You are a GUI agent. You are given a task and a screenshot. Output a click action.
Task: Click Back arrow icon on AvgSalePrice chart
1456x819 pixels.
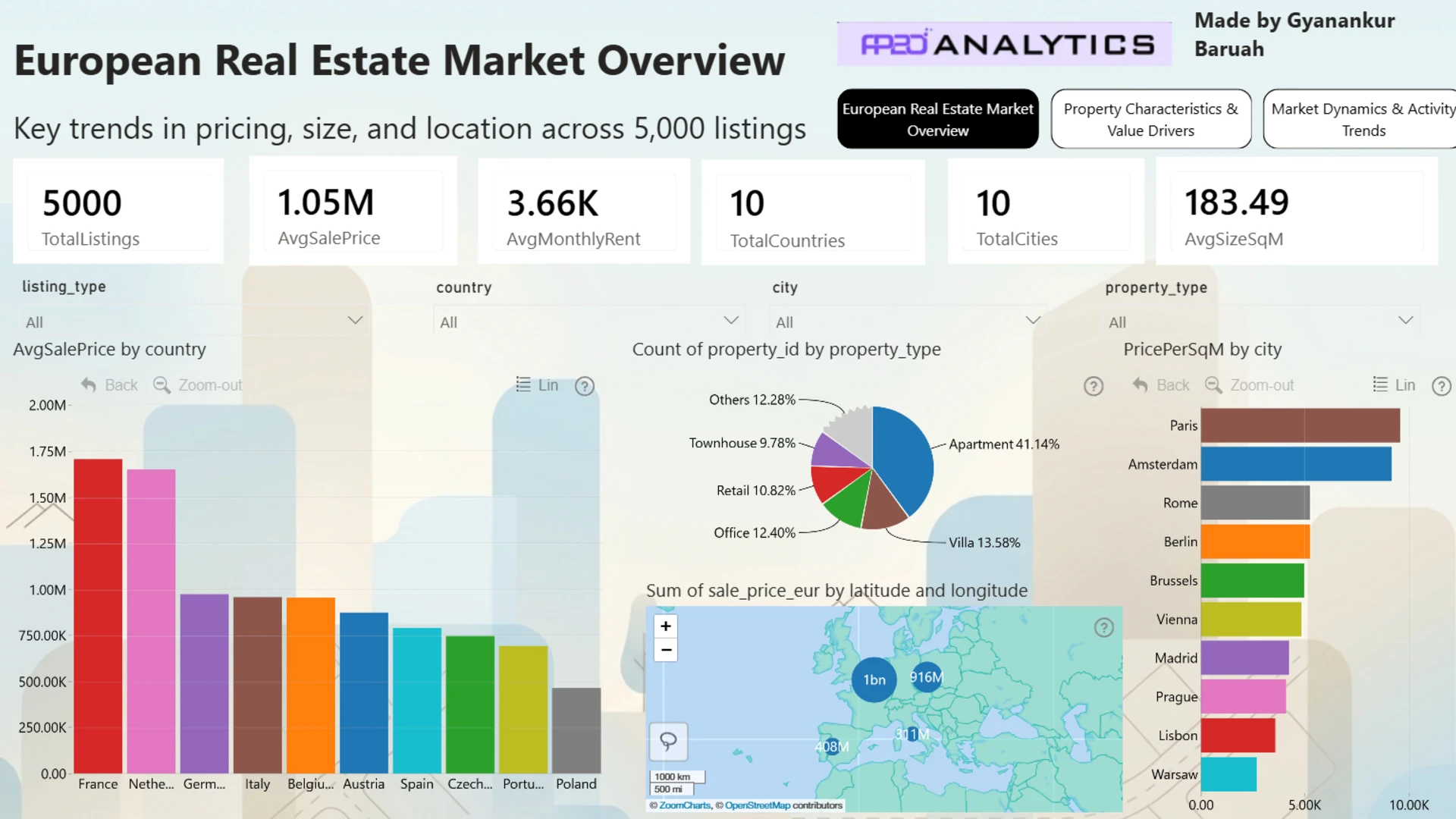89,385
